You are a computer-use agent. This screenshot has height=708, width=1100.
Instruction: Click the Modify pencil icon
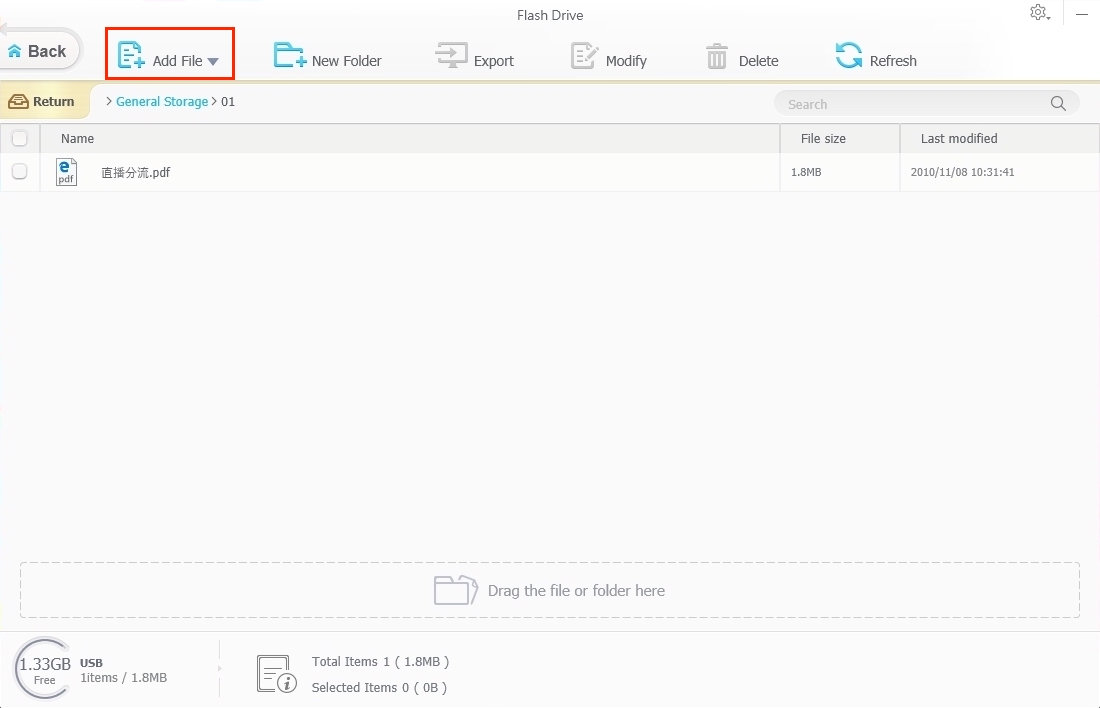[x=584, y=55]
